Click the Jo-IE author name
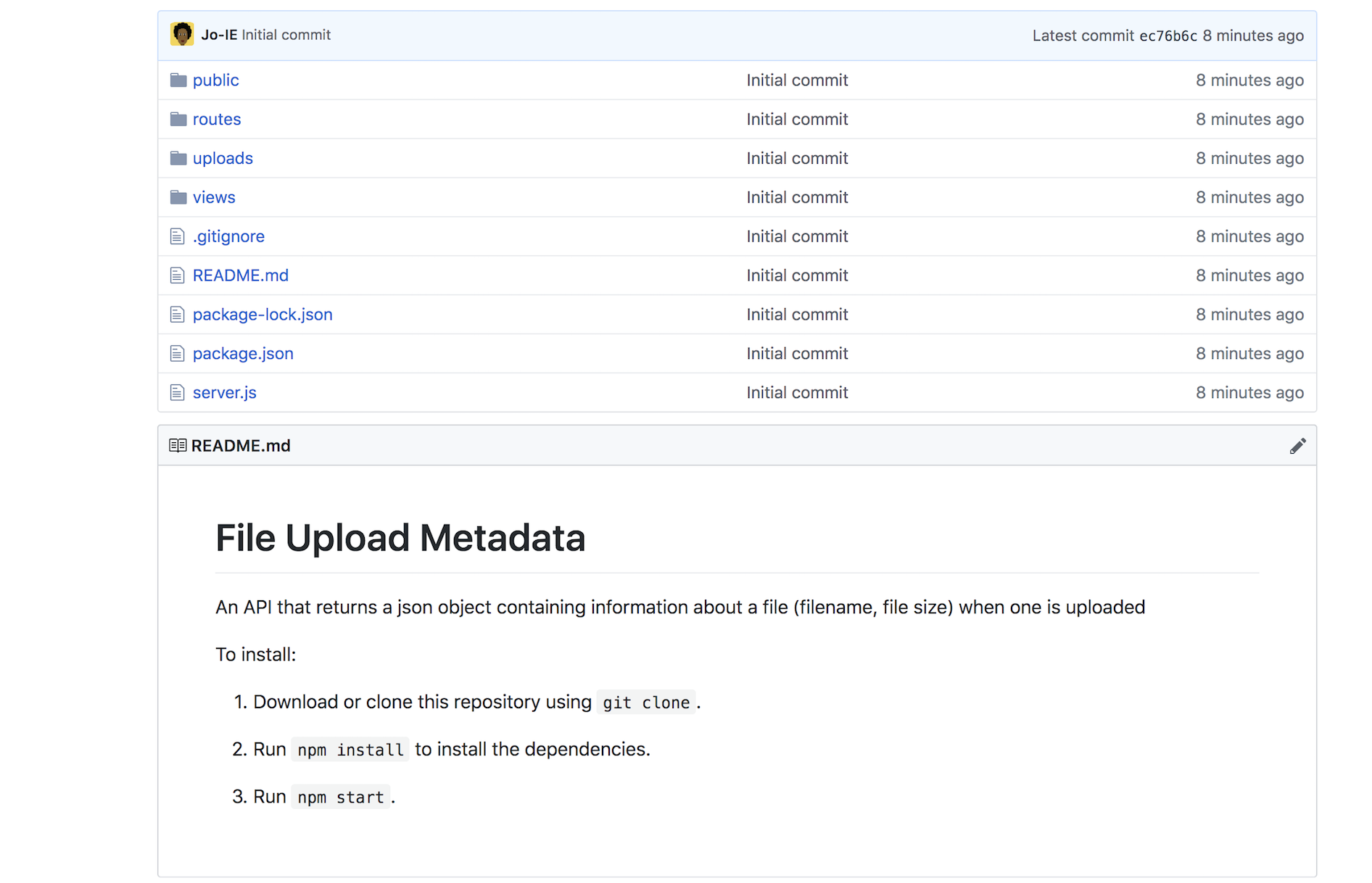Image resolution: width=1372 pixels, height=883 pixels. pyautogui.click(x=219, y=35)
